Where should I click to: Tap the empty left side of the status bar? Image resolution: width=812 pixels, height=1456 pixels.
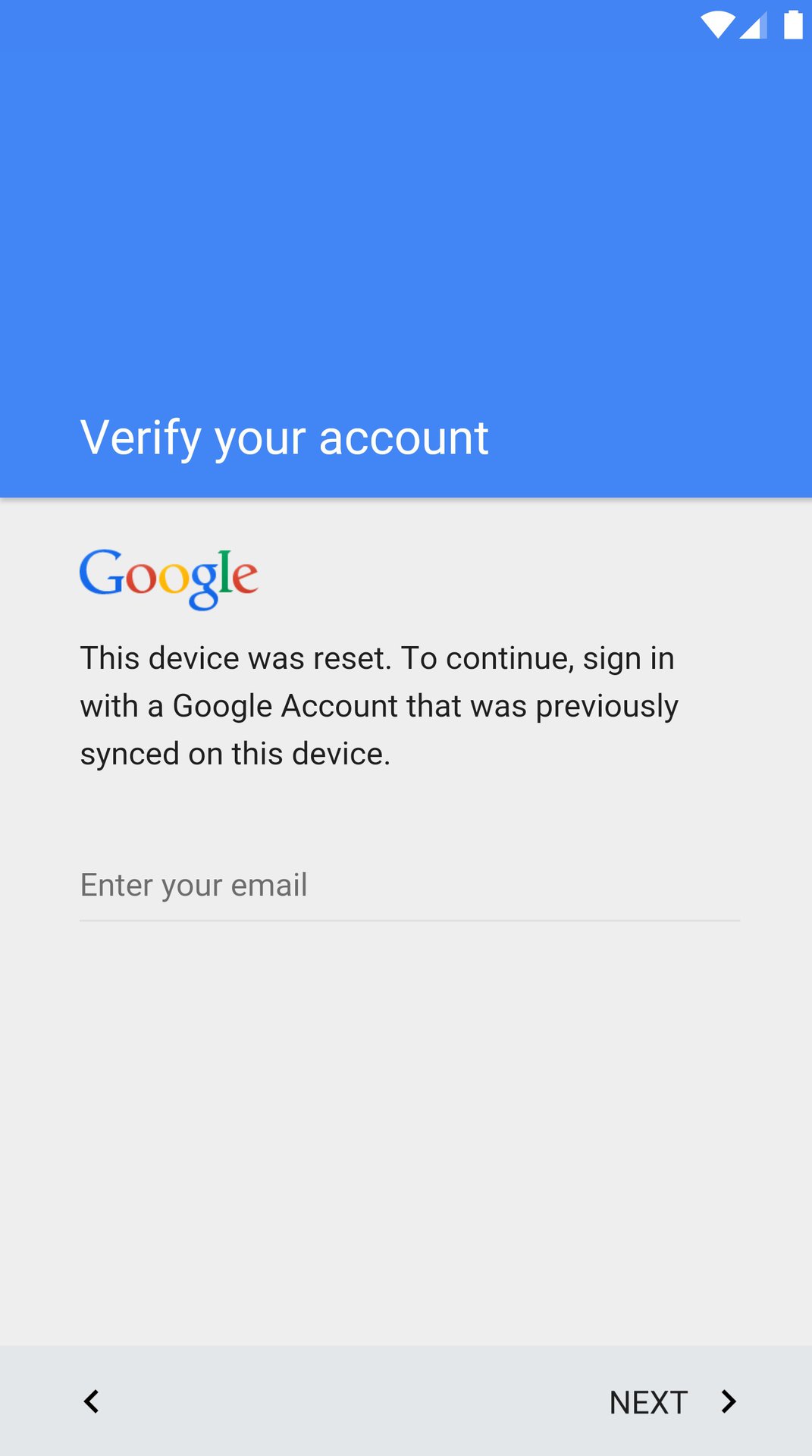[227, 24]
